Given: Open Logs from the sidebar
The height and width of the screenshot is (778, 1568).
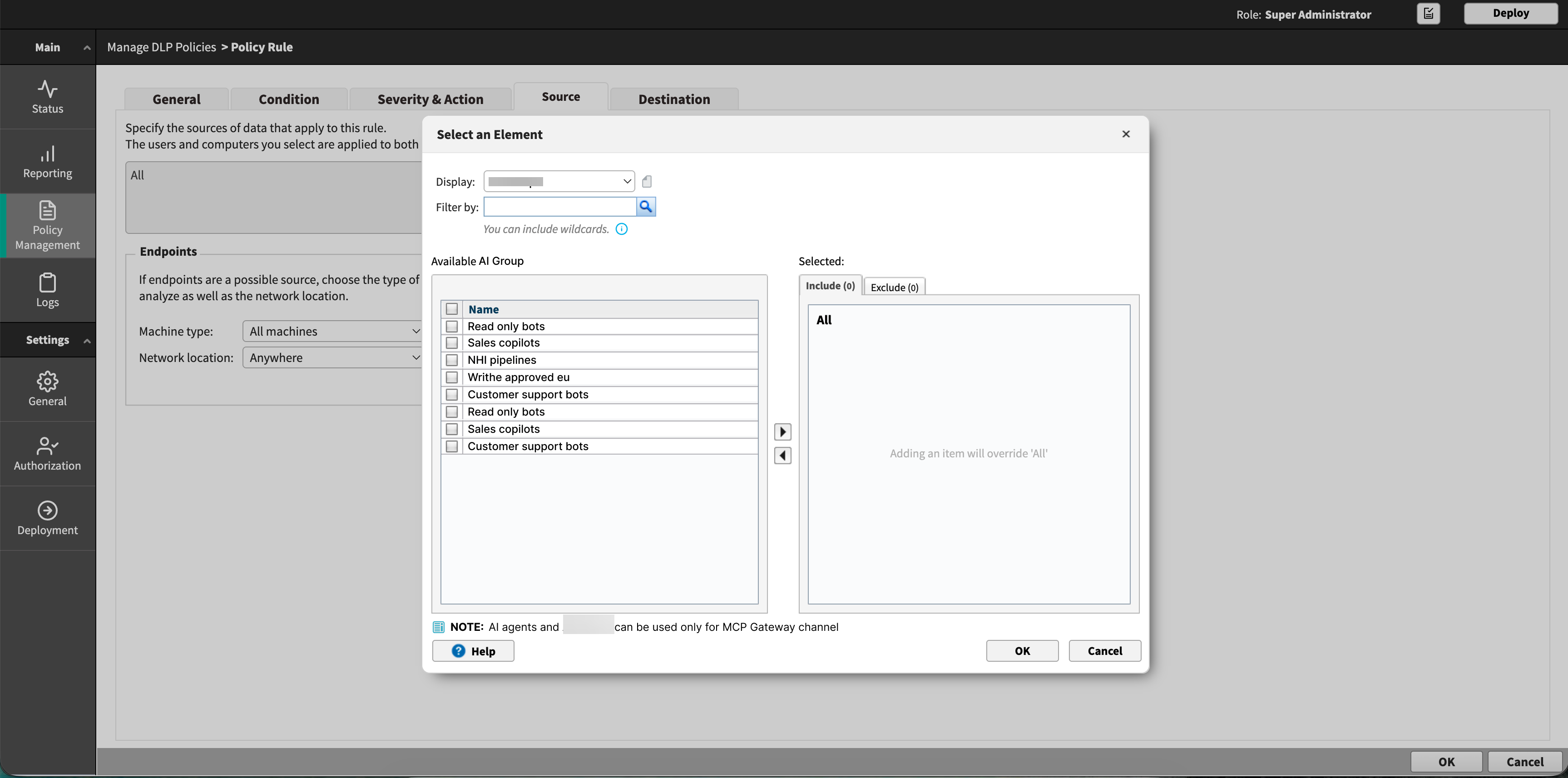Looking at the screenshot, I should point(48,290).
